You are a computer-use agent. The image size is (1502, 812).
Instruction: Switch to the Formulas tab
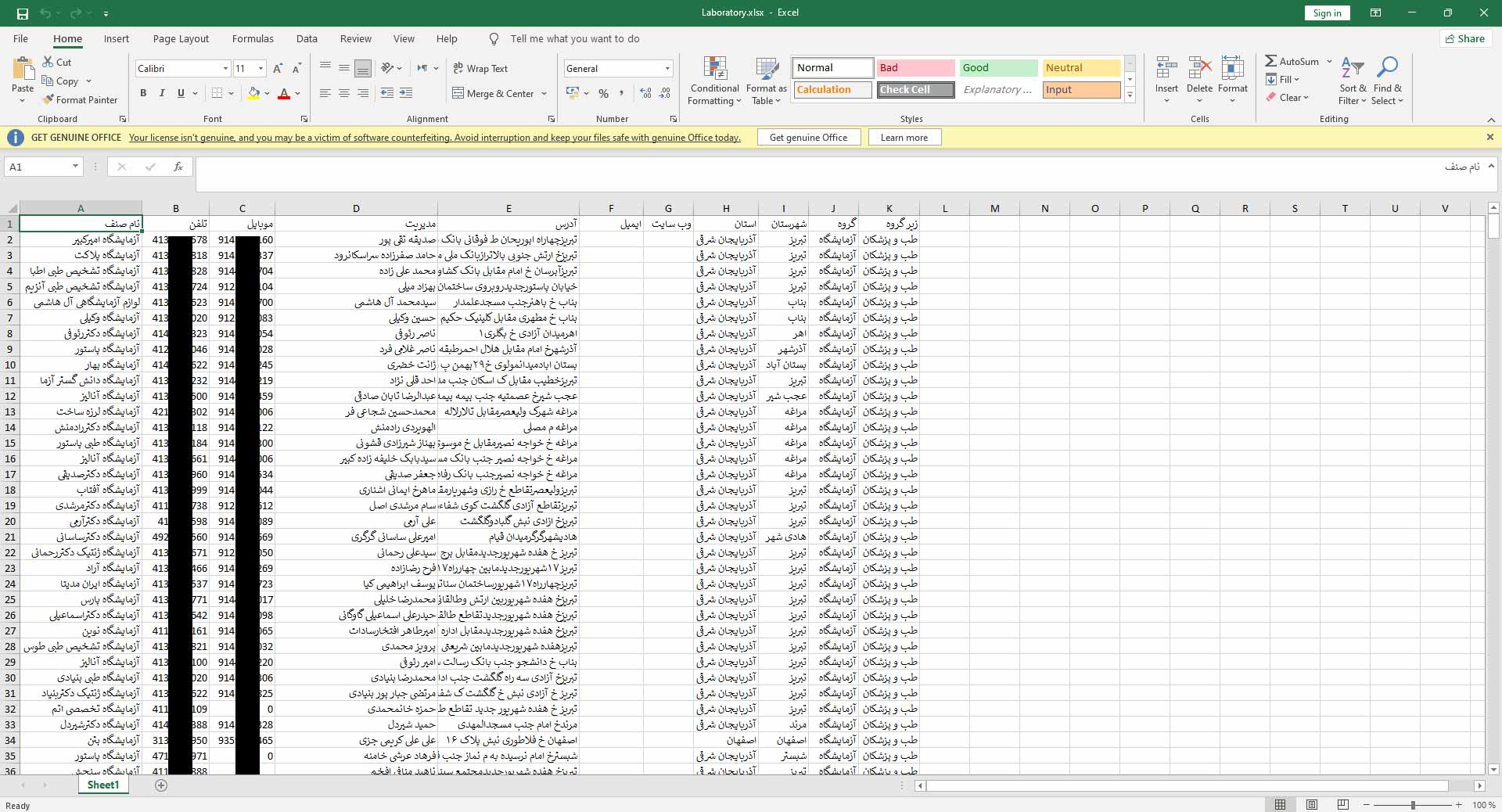coord(253,39)
